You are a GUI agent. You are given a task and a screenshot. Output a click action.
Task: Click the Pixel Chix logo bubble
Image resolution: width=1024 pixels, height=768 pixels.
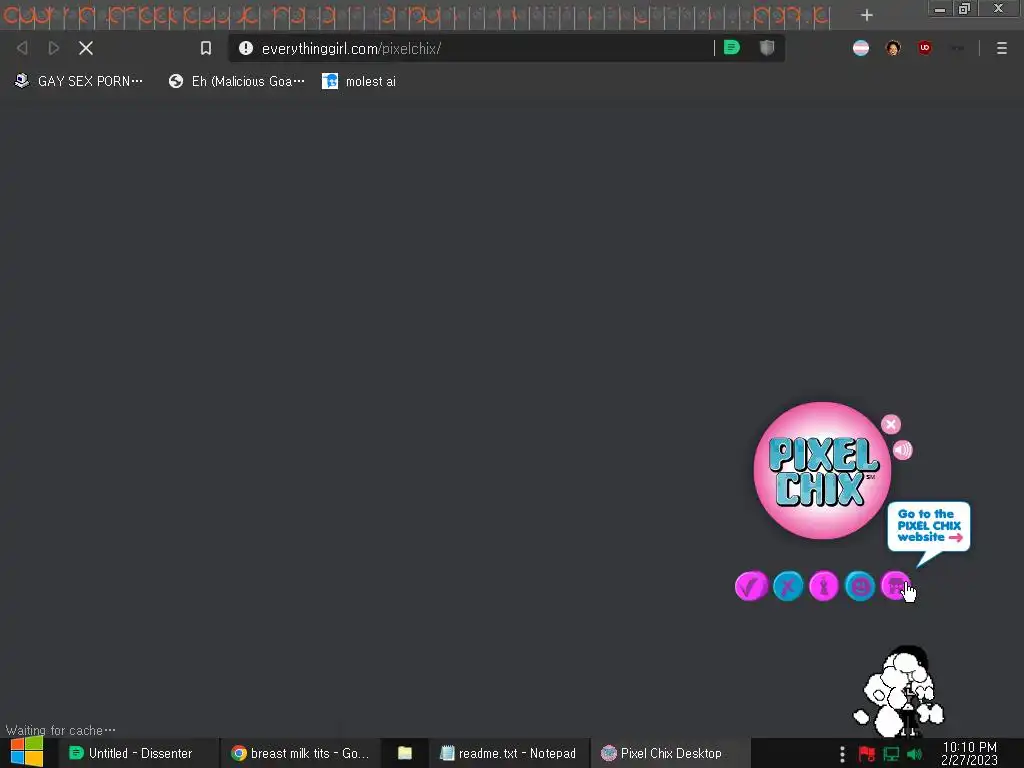pos(822,470)
